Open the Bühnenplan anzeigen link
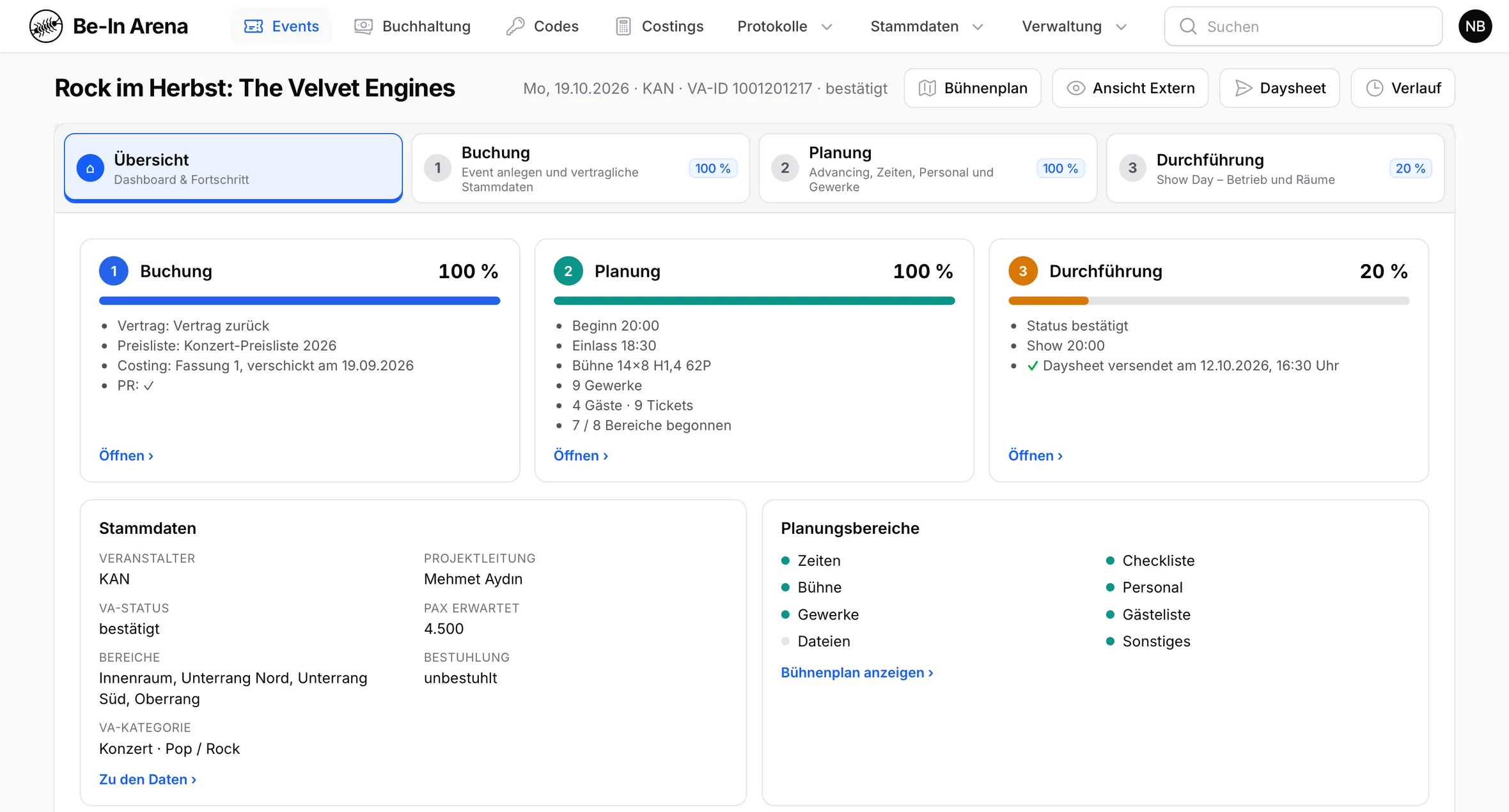 (x=857, y=673)
